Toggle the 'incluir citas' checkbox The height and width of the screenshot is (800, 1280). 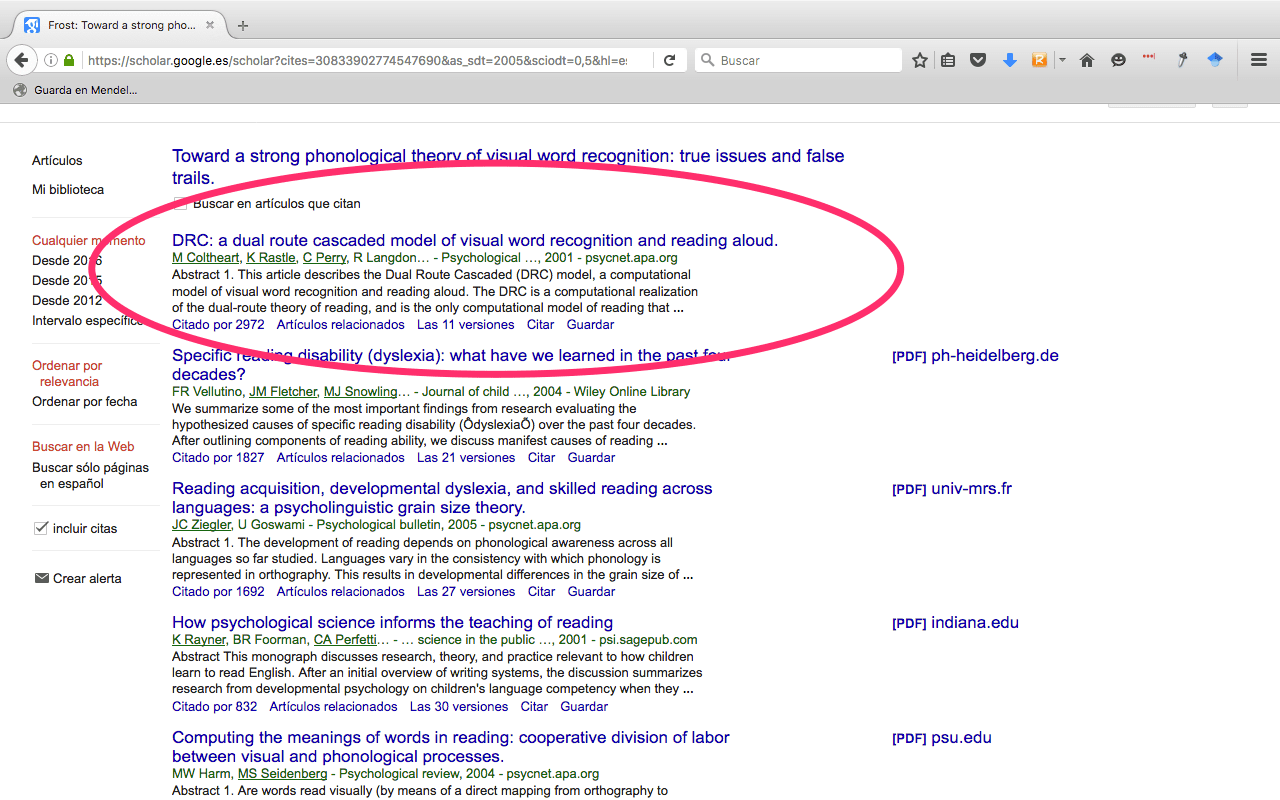[x=41, y=528]
